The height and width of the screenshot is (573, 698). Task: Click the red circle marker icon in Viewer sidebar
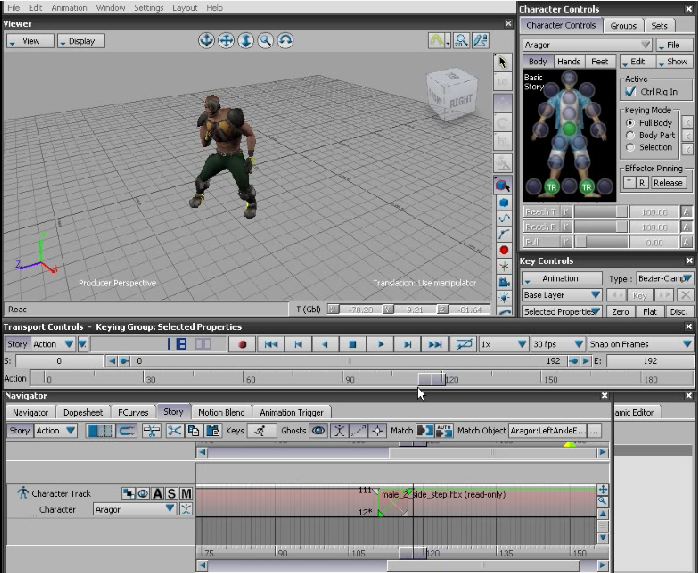click(x=503, y=250)
